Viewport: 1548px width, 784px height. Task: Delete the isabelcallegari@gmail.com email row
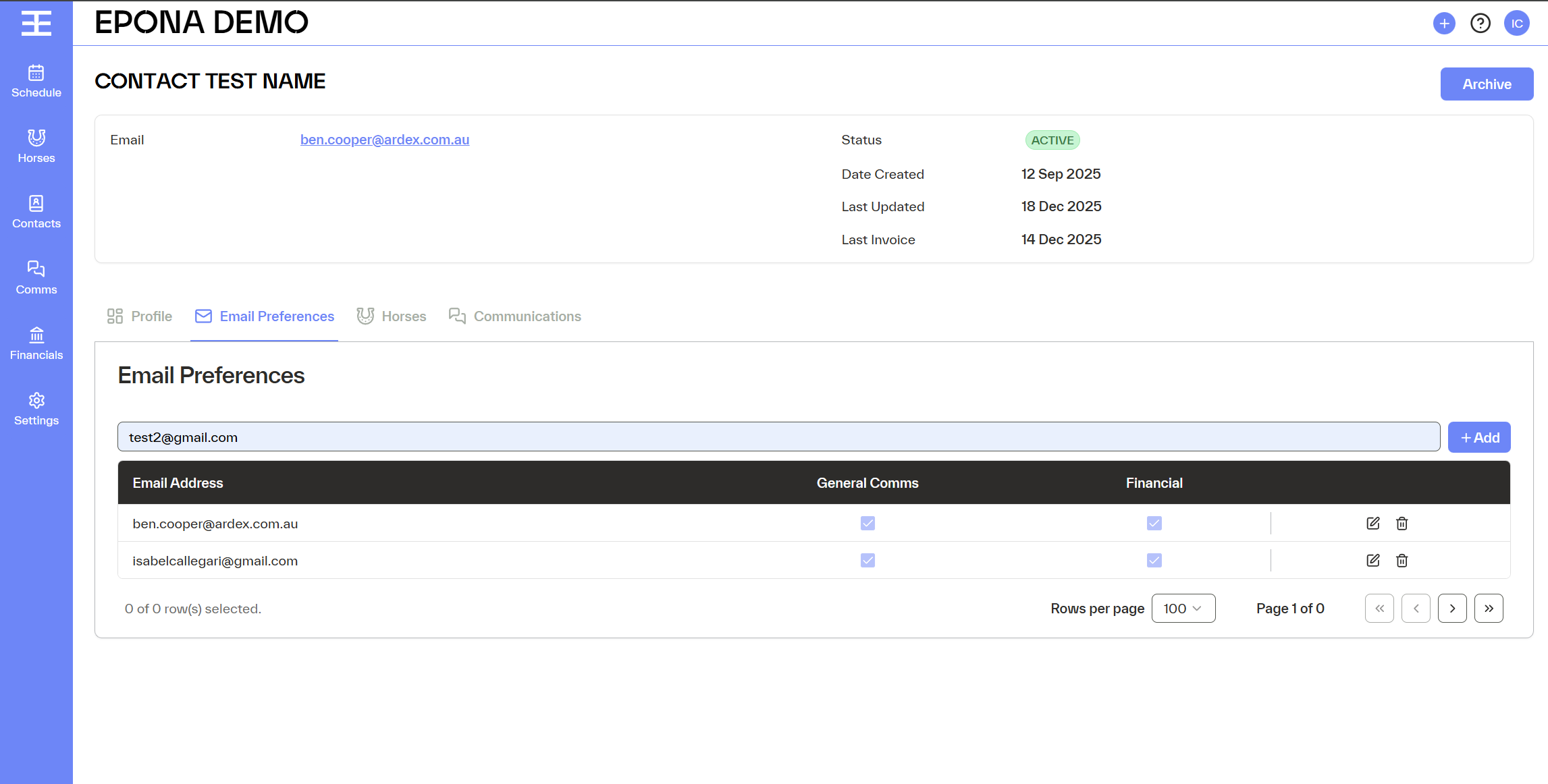pos(1402,561)
